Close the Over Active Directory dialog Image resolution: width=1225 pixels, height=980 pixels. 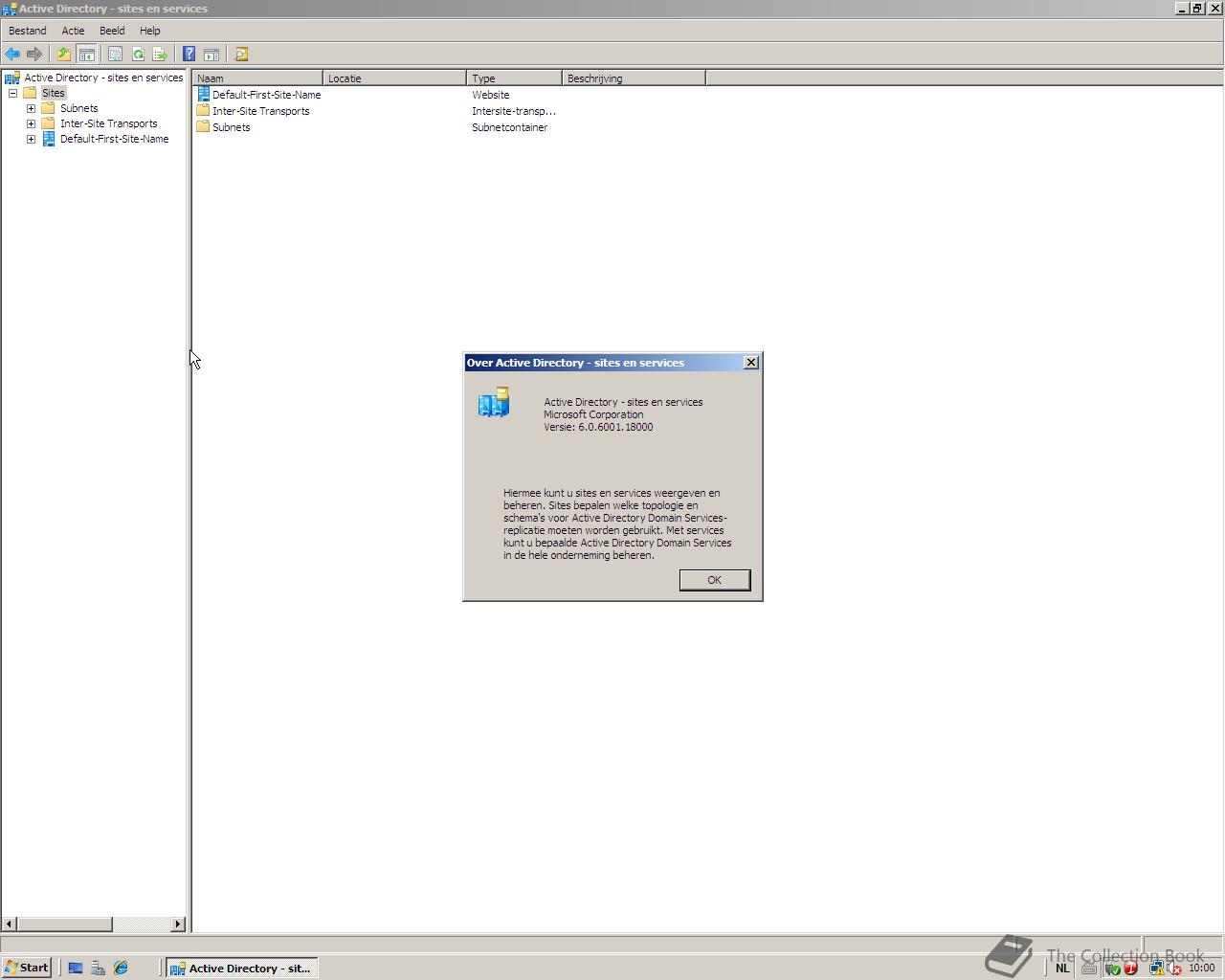pyautogui.click(x=751, y=363)
